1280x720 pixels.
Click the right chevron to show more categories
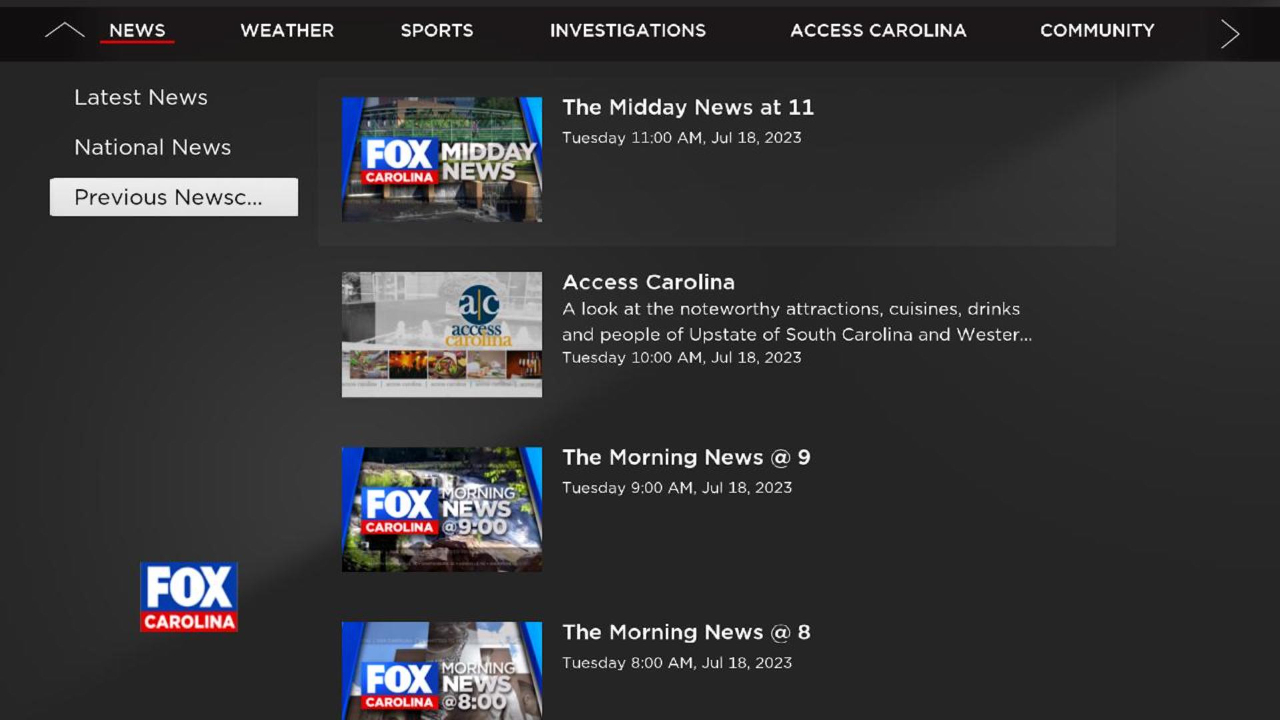pos(1230,34)
